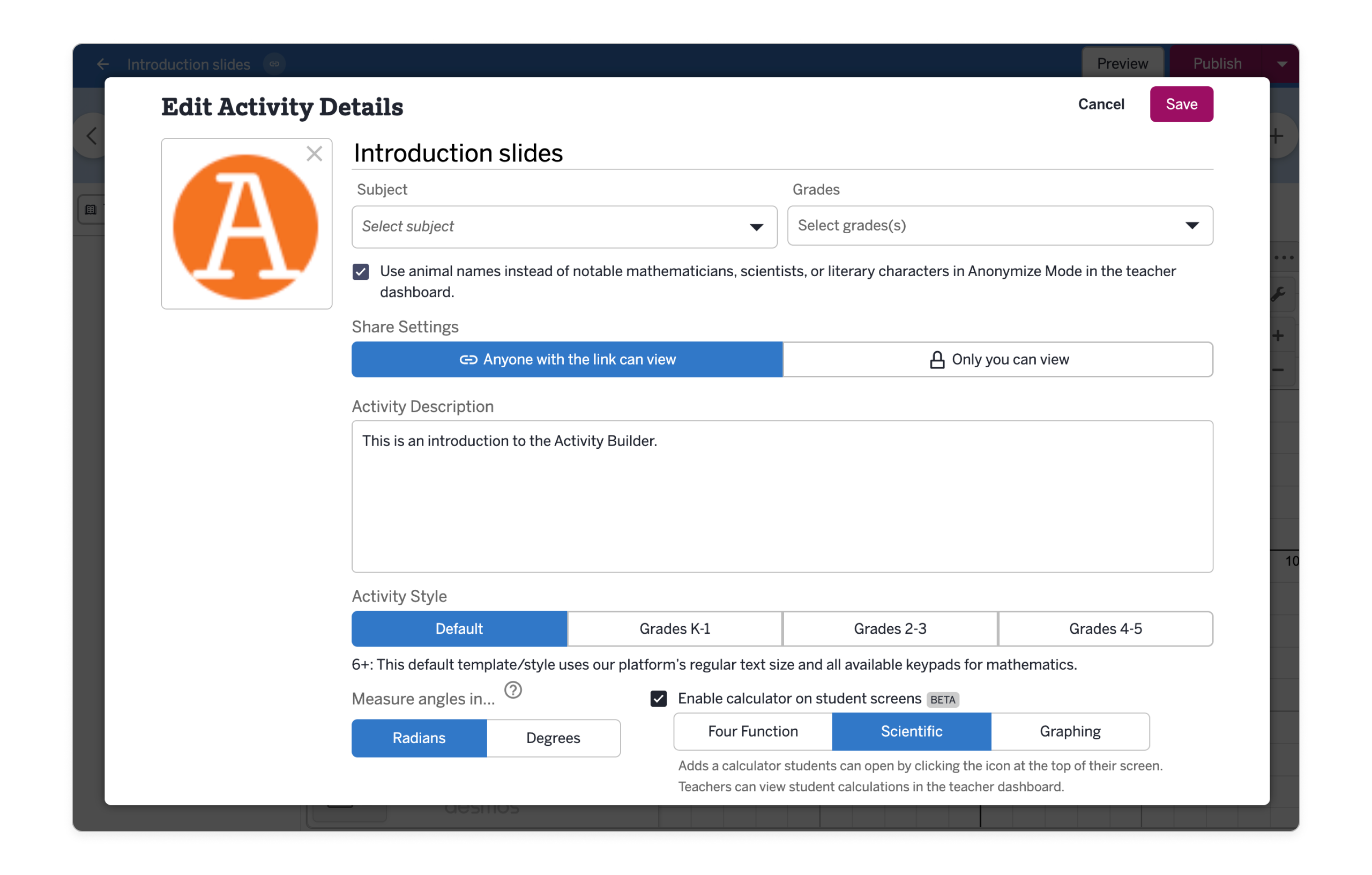Click the wrench icon behind the dialog
This screenshot has height=875, width=1372.
[x=1279, y=294]
